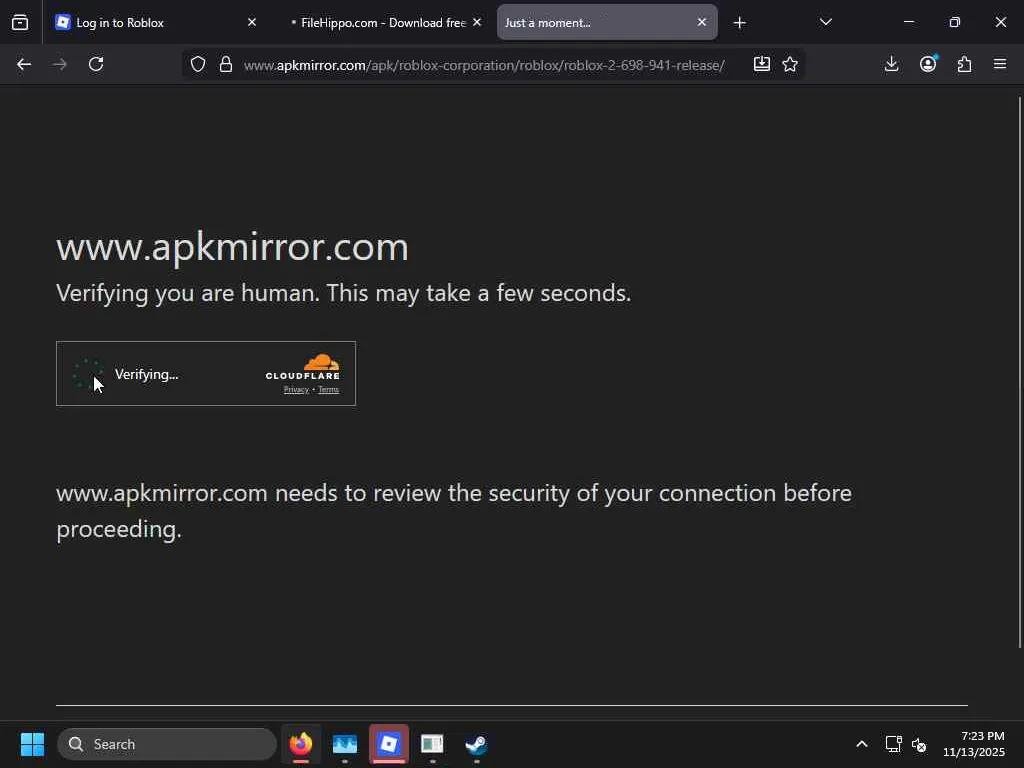1024x768 pixels.
Task: Open Firefox from the taskbar
Action: pos(300,744)
